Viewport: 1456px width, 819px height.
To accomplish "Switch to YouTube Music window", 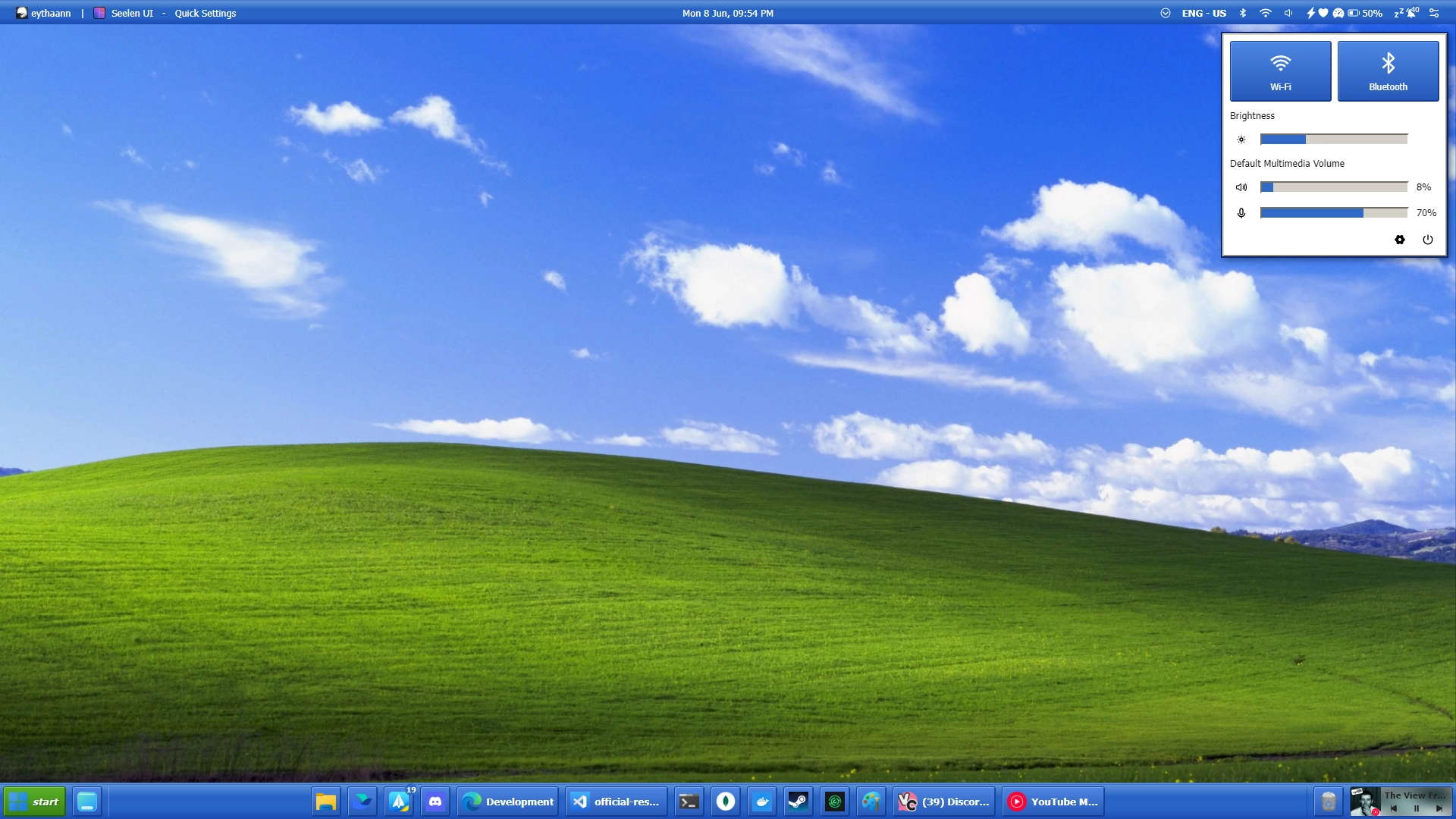I will coord(1053,802).
